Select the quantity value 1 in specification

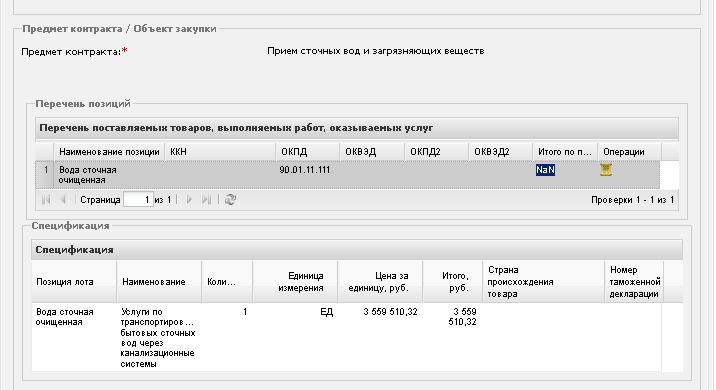coord(245,312)
